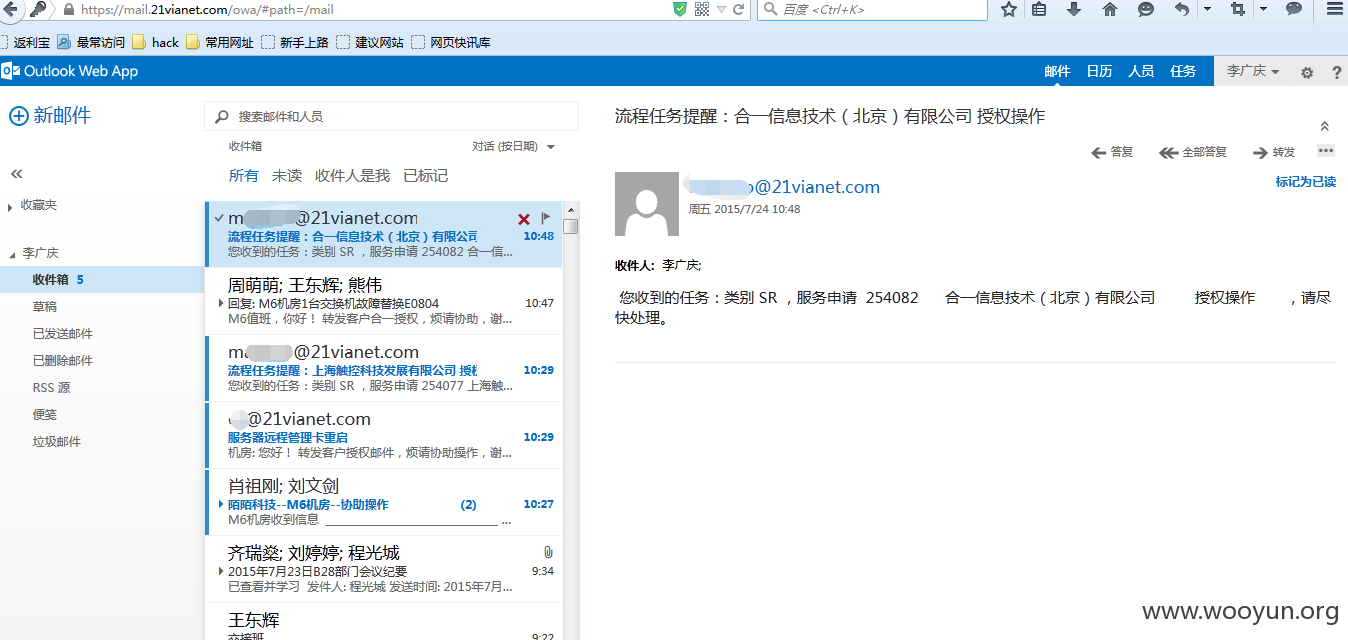Click the undo arrow icon in browser toolbar
This screenshot has height=640, width=1348.
tap(1182, 9)
